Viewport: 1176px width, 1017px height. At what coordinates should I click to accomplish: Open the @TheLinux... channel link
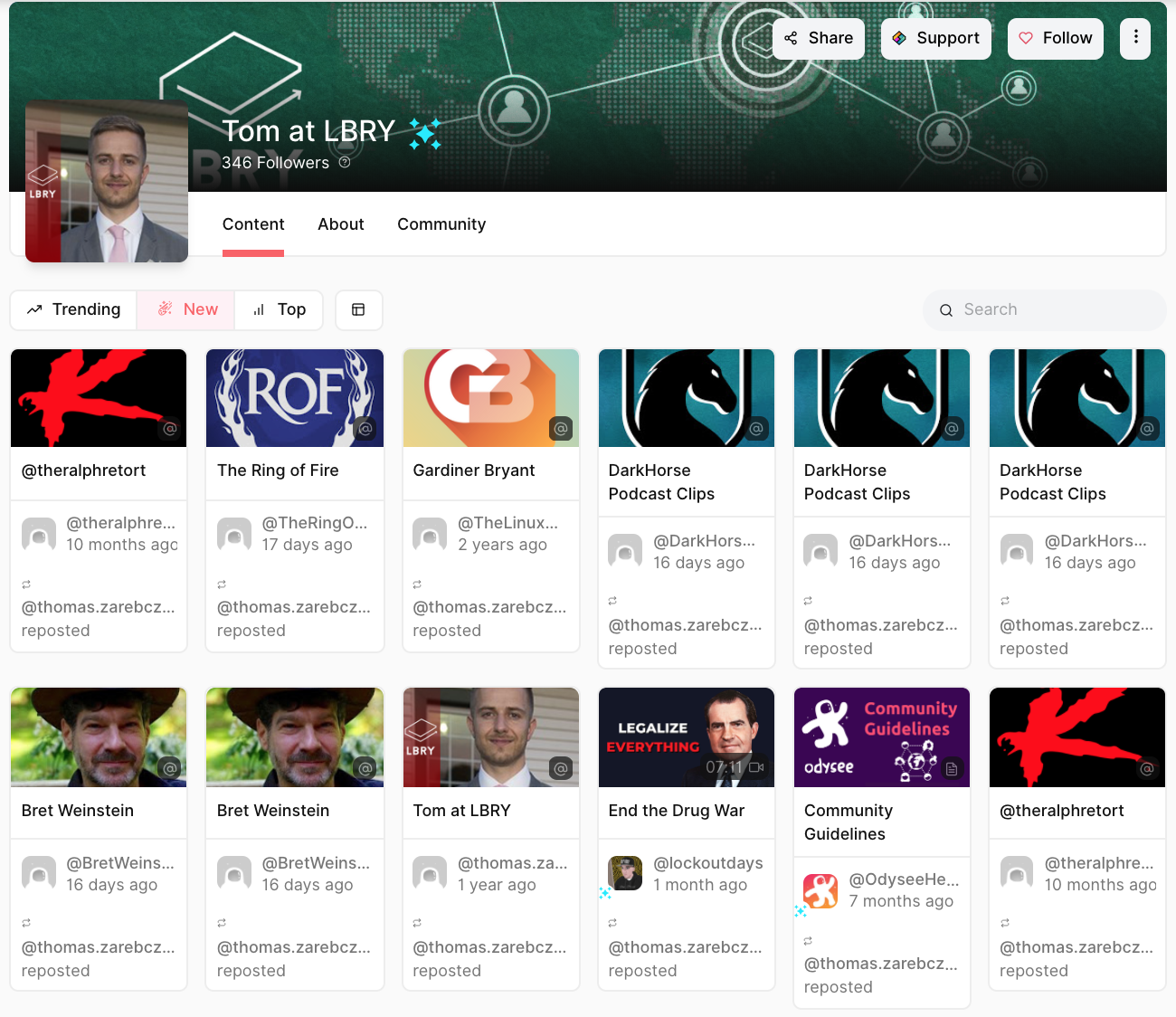click(508, 523)
